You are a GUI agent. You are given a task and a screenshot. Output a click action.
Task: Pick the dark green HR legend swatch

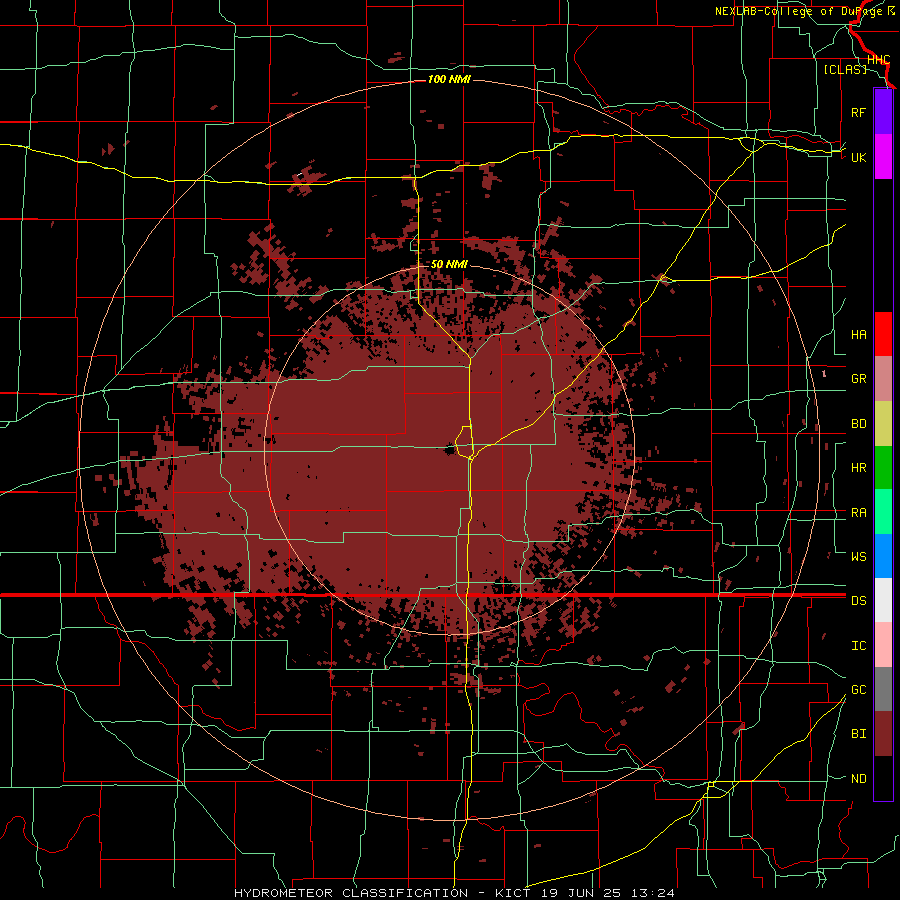(883, 468)
